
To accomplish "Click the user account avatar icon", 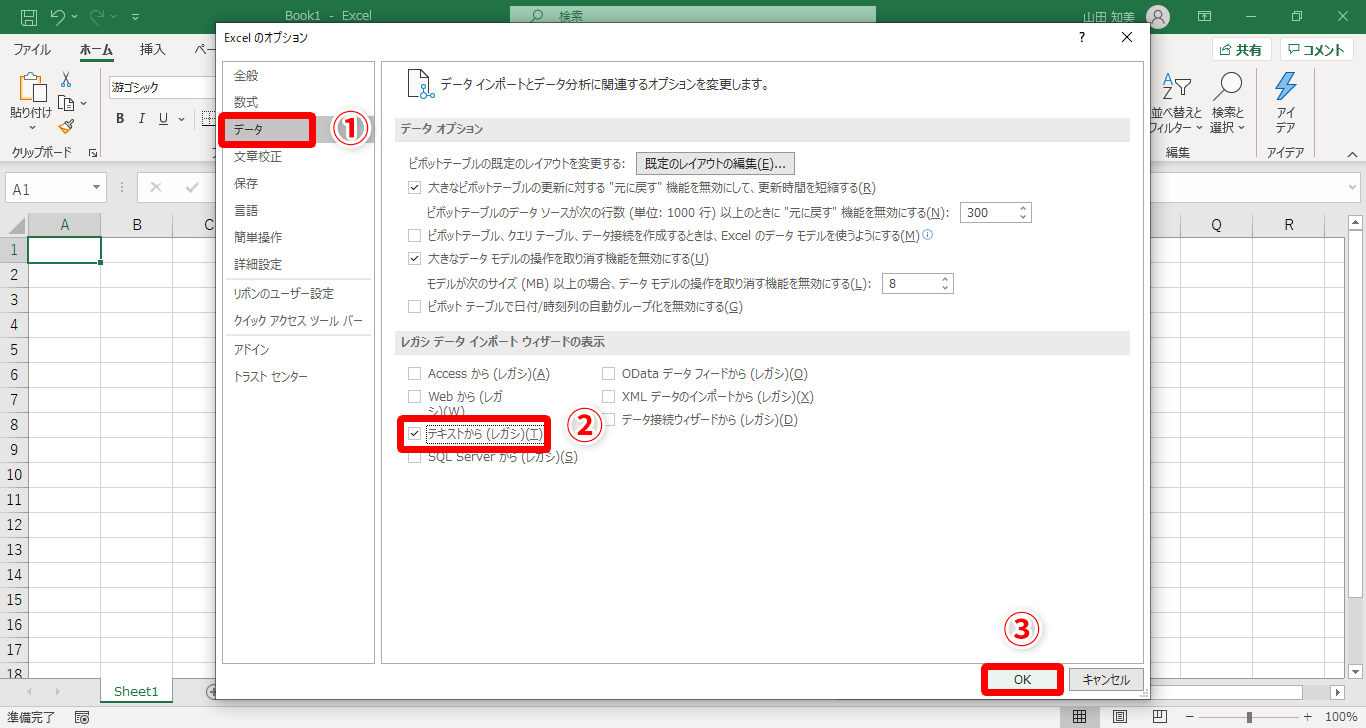I will tap(1157, 16).
